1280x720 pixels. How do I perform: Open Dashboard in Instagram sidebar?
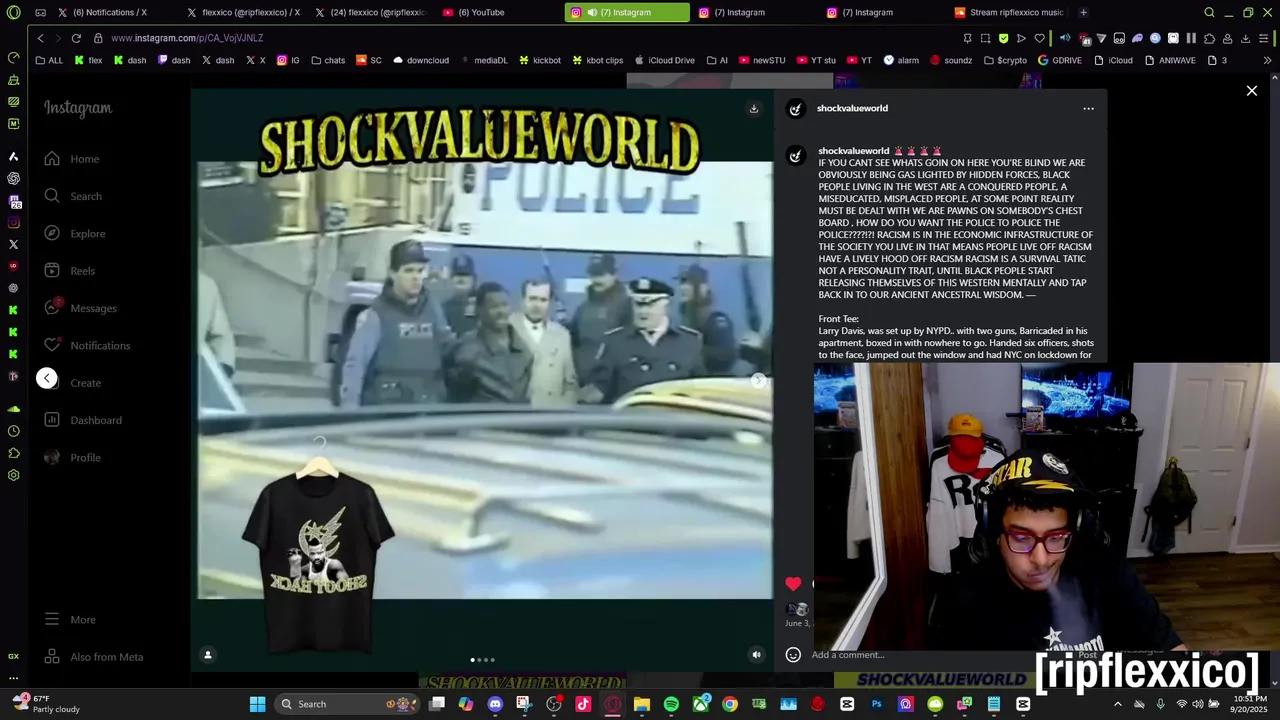83,420
